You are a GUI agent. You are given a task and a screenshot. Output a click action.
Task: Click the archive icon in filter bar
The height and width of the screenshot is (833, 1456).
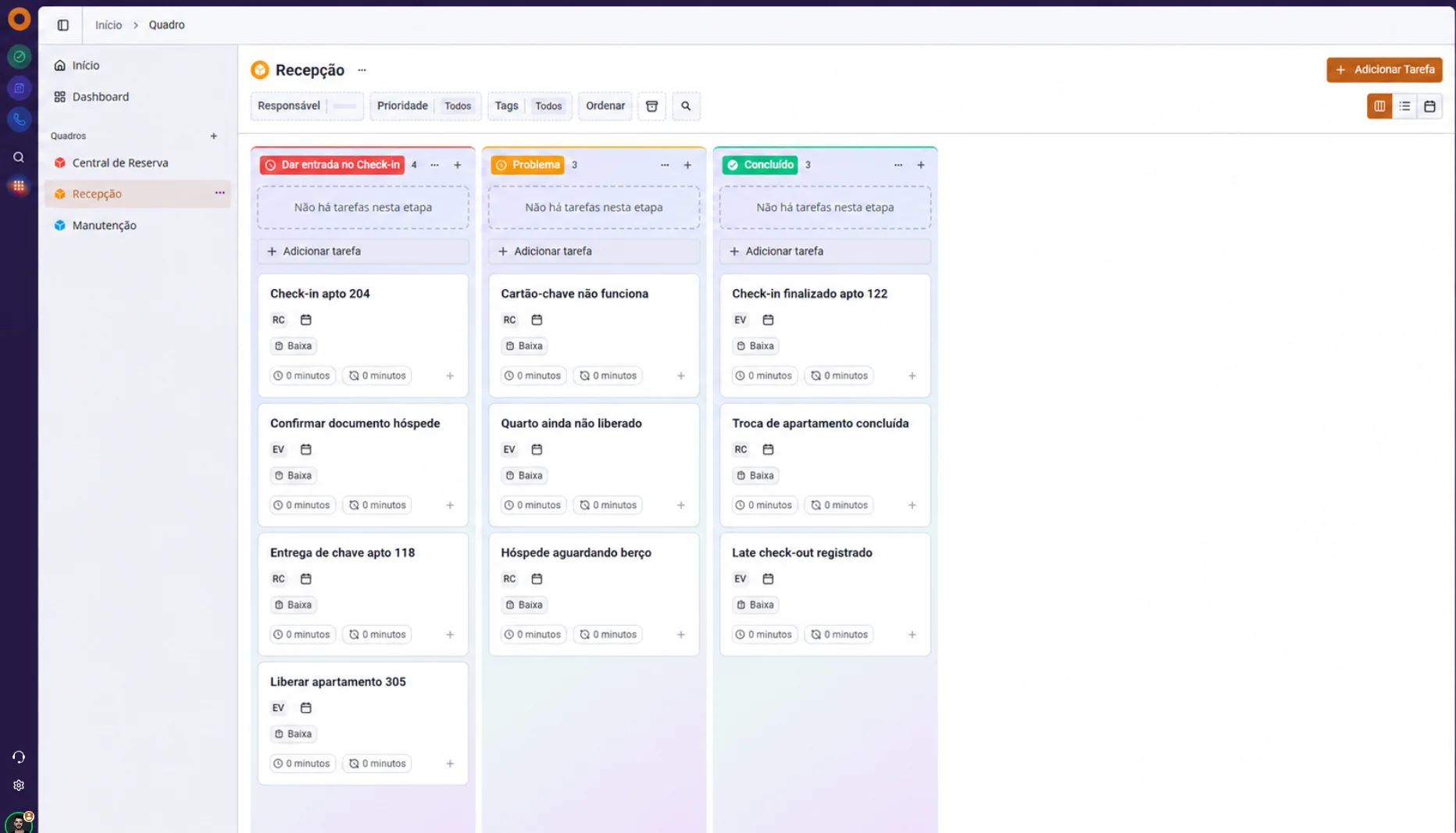651,106
